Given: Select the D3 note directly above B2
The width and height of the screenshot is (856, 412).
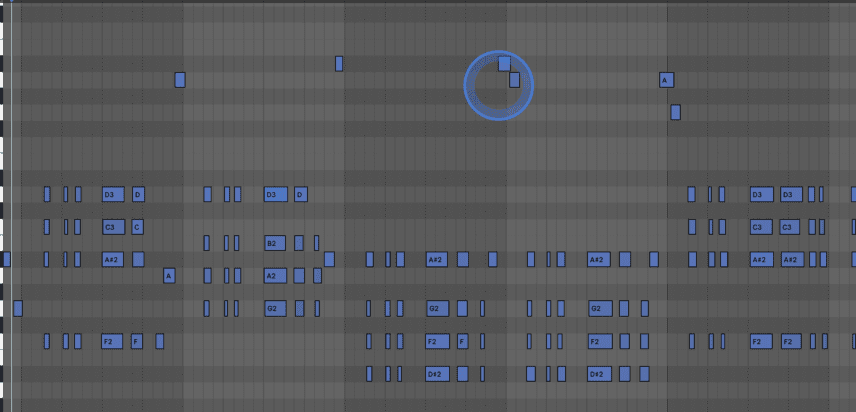Looking at the screenshot, I should (x=276, y=194).
